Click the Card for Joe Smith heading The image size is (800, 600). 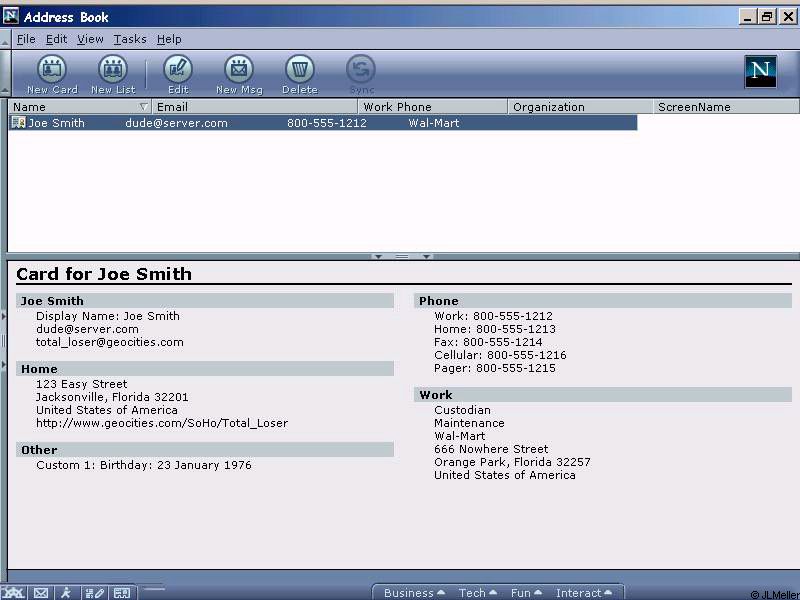[104, 274]
